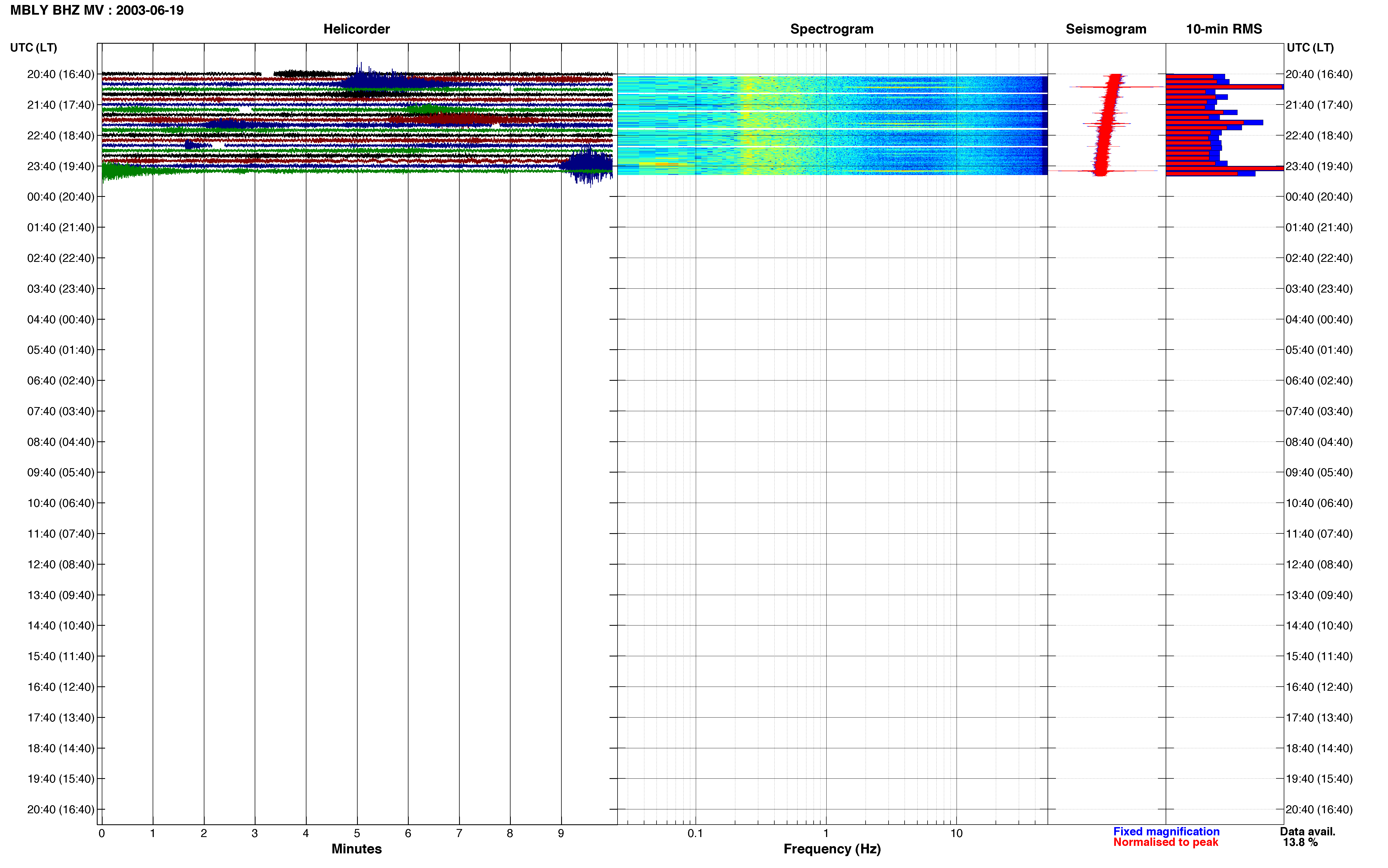1388x868 pixels.
Task: Click the longest red RMS bar at top
Action: pyautogui.click(x=1224, y=87)
